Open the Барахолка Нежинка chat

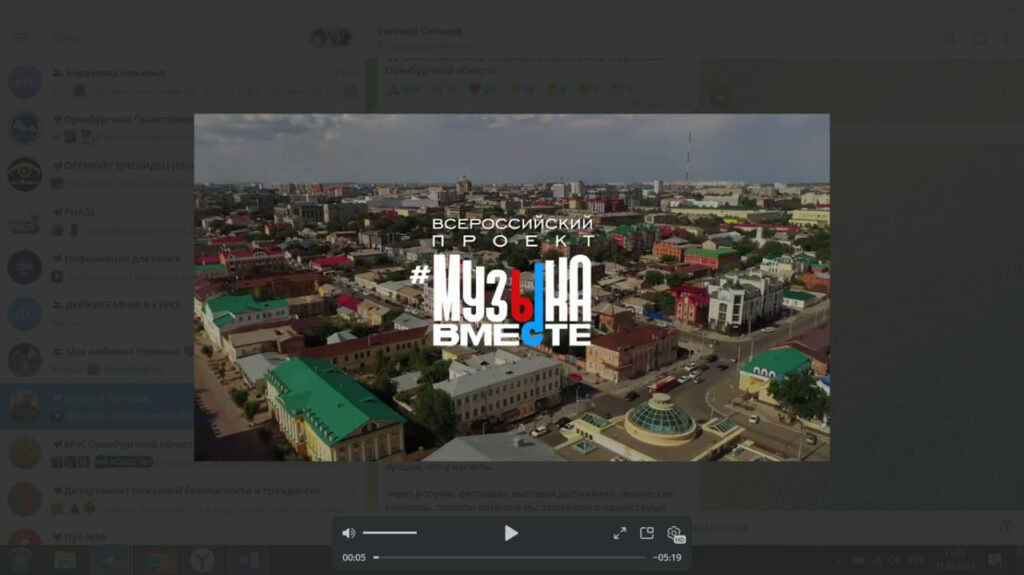(183, 82)
